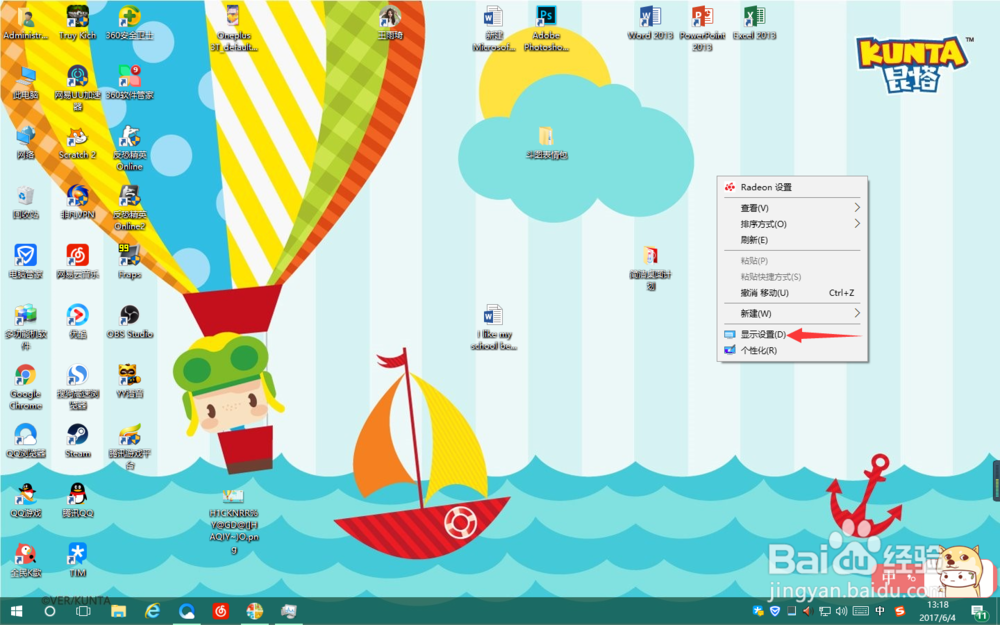
Task: Open Task View on the taskbar
Action: click(83, 611)
